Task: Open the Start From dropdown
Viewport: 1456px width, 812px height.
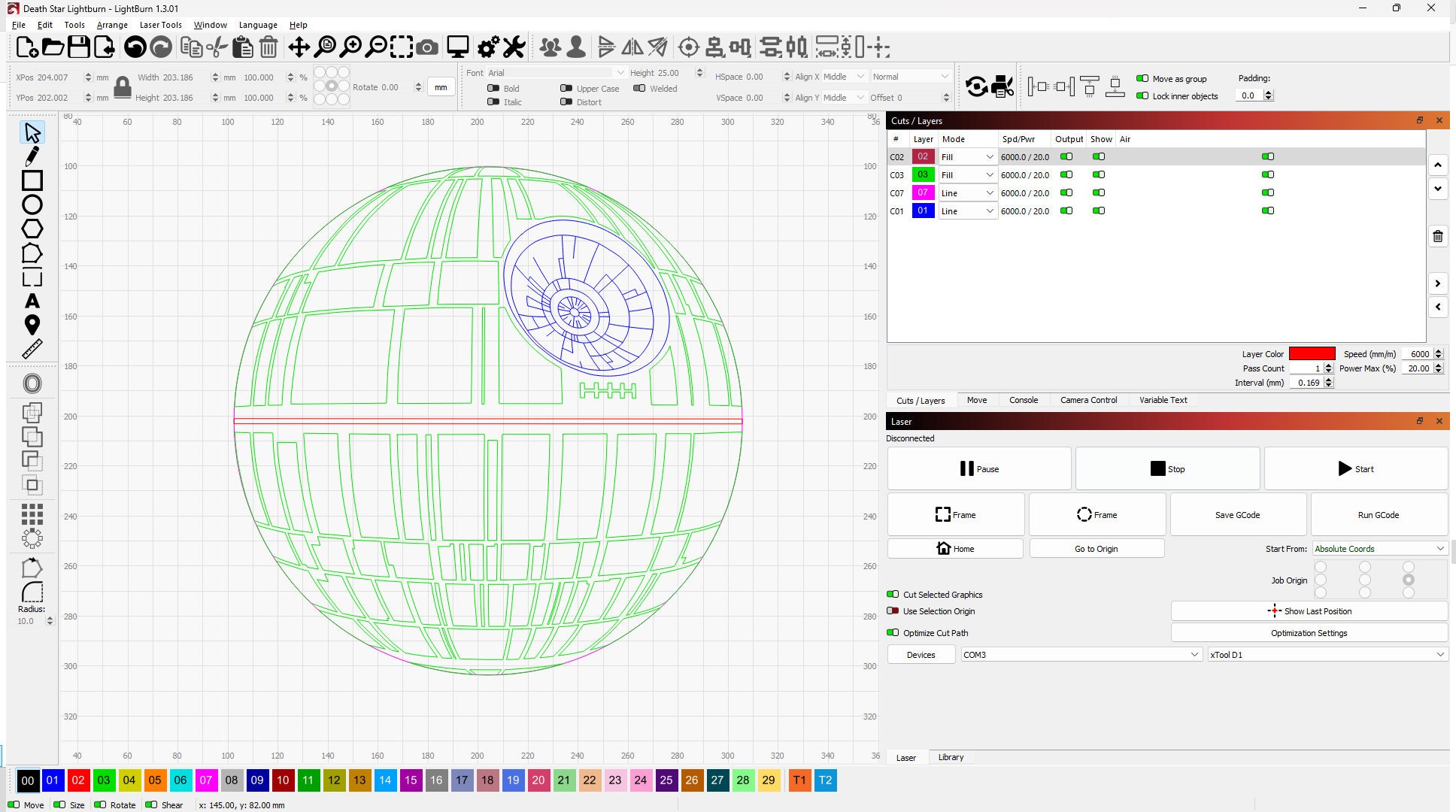Action: pos(1379,548)
